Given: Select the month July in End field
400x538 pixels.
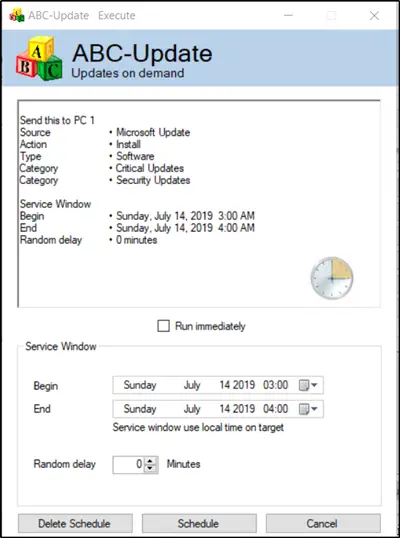Looking at the screenshot, I should (192, 409).
